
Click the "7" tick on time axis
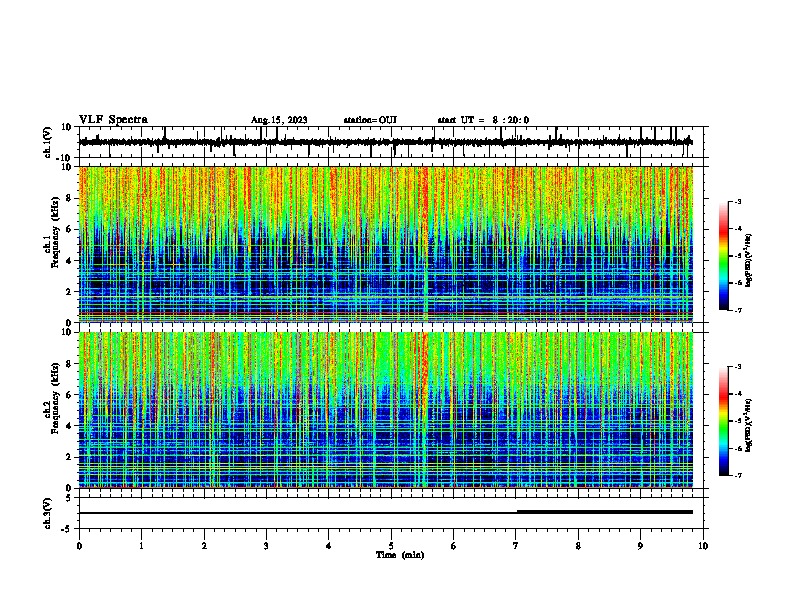click(x=516, y=546)
